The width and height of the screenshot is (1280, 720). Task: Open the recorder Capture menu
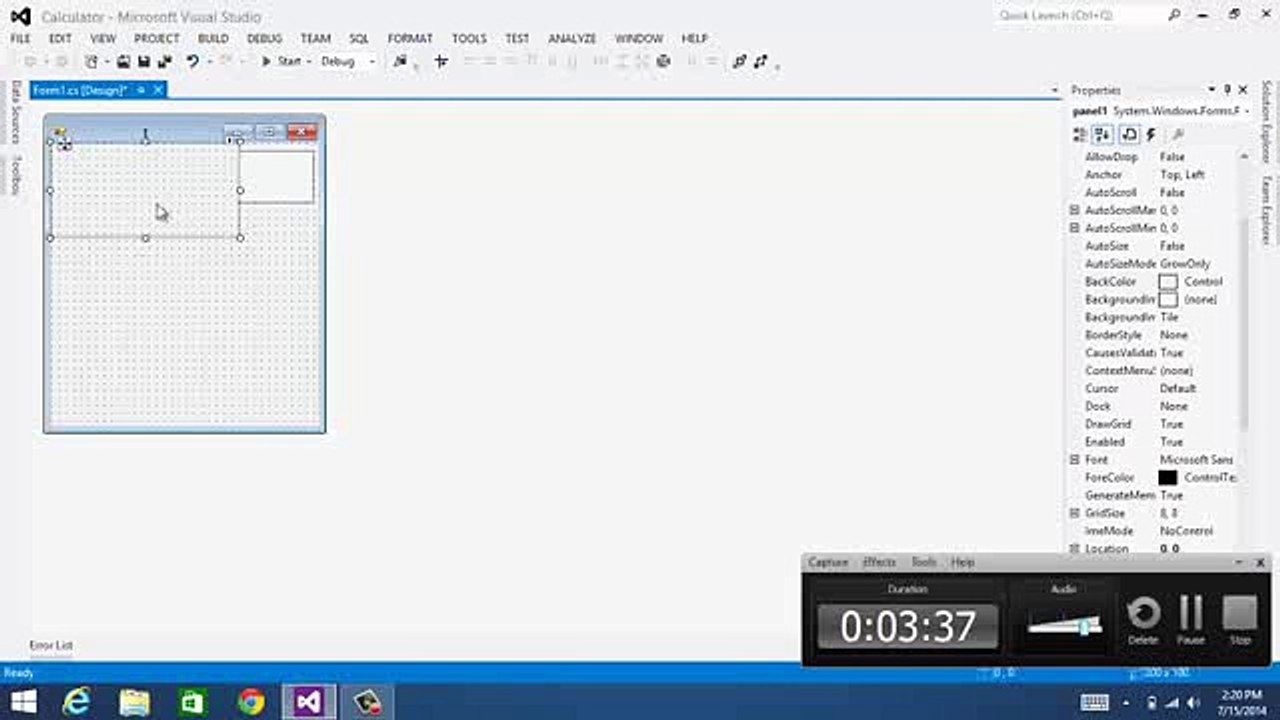pos(828,563)
